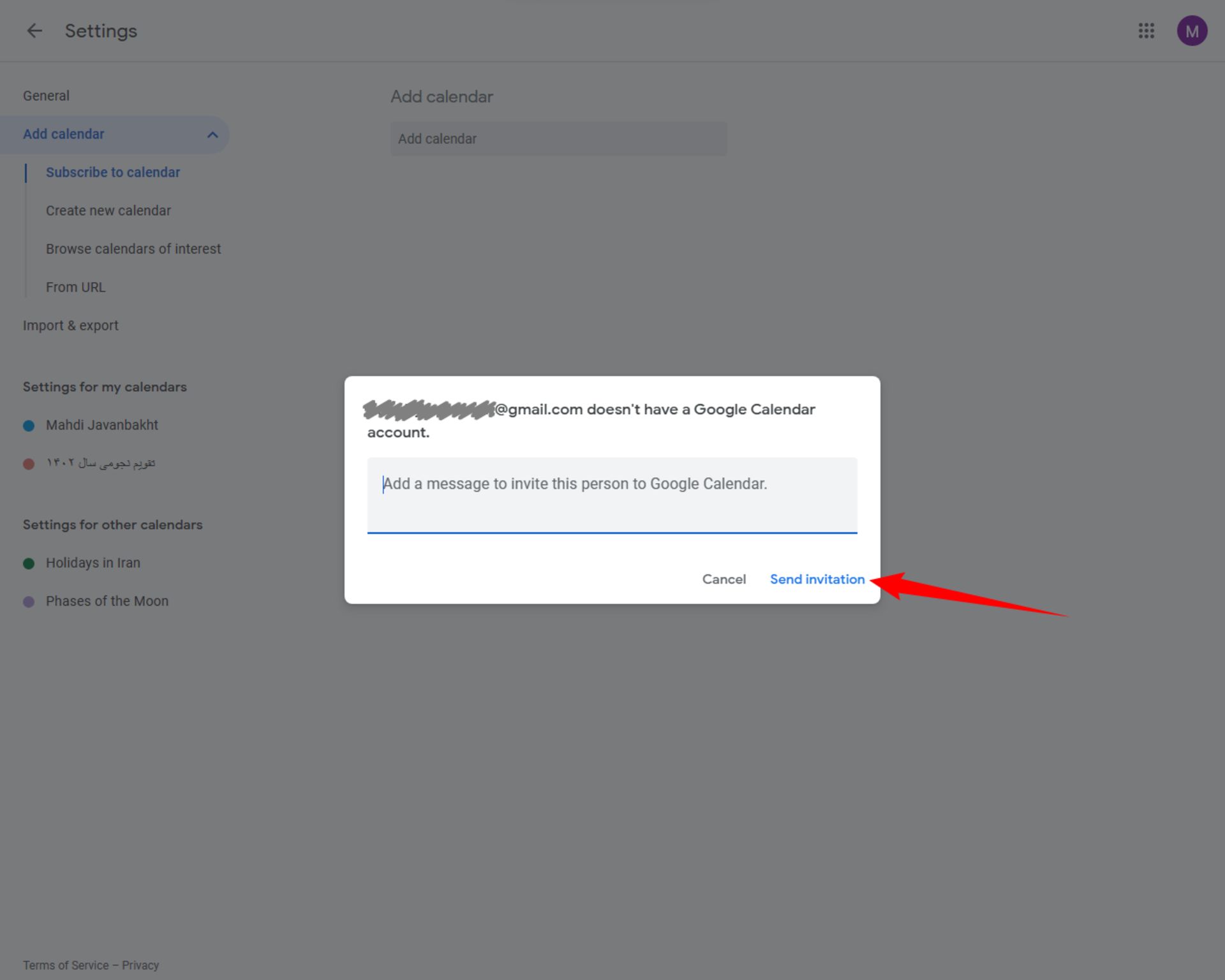Image resolution: width=1225 pixels, height=980 pixels.
Task: Click the 'Settings for my calendars' heading
Action: click(x=105, y=387)
